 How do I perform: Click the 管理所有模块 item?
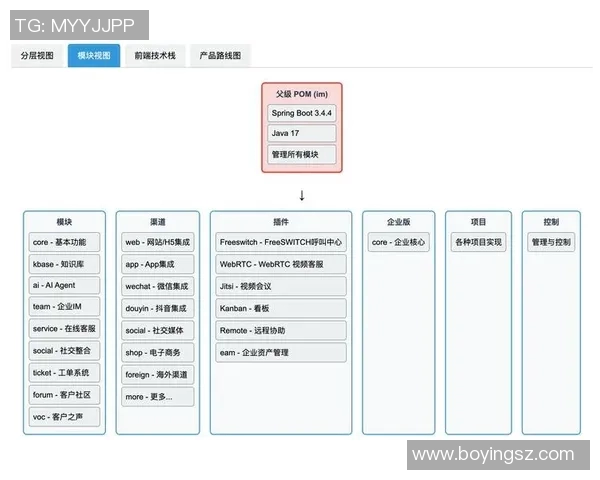click(x=302, y=155)
